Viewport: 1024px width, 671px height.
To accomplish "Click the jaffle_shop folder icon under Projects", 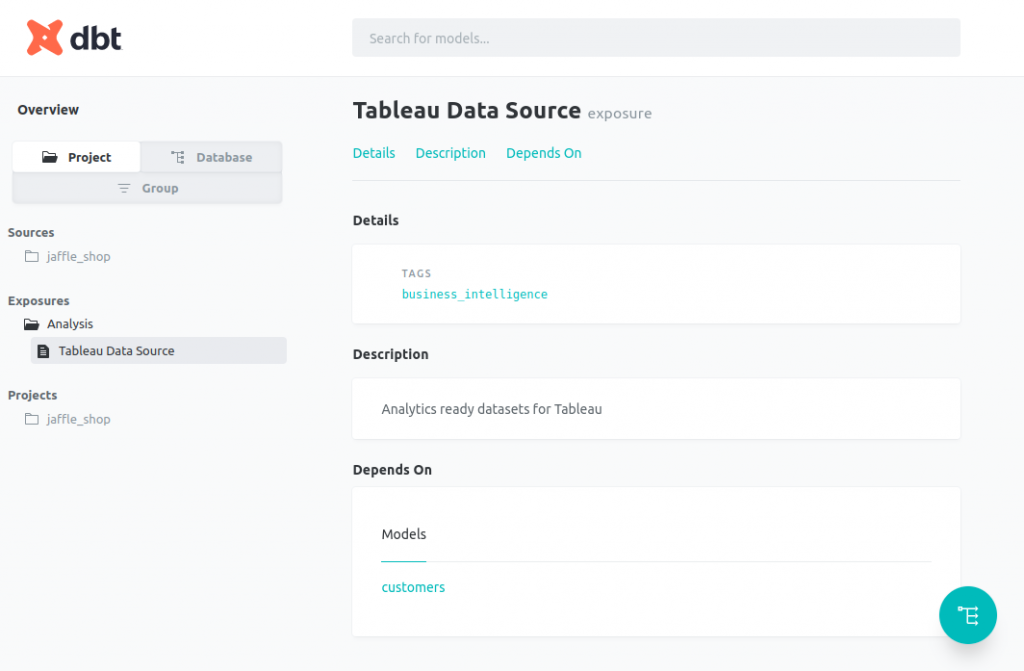I will (x=32, y=419).
